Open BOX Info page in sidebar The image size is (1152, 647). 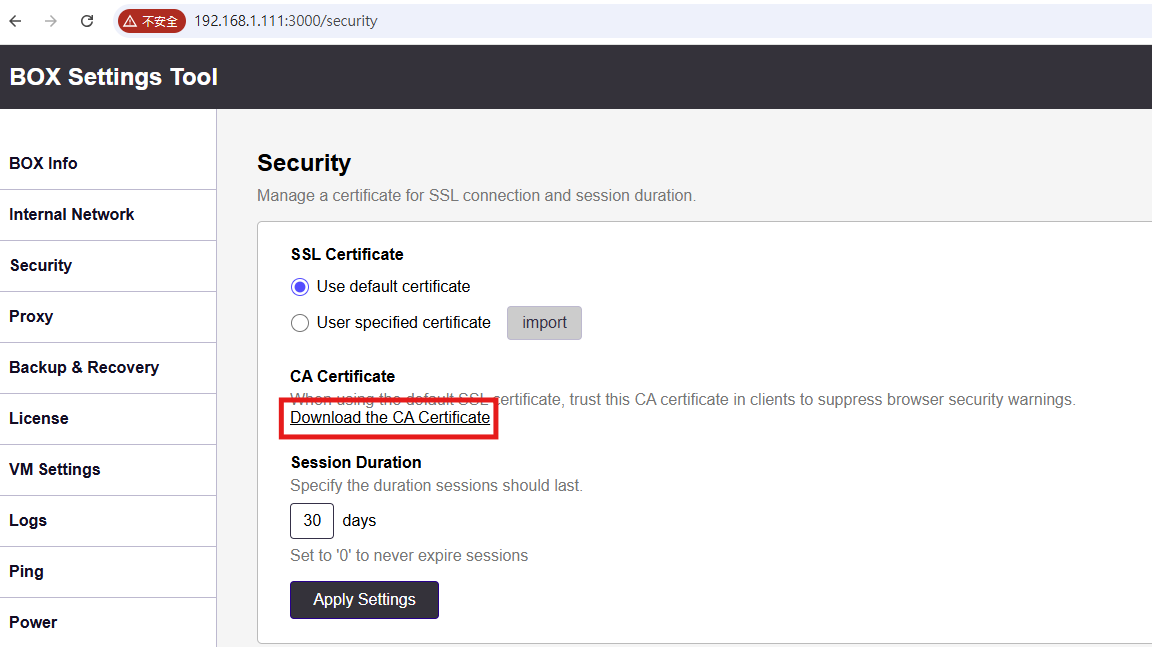108,164
